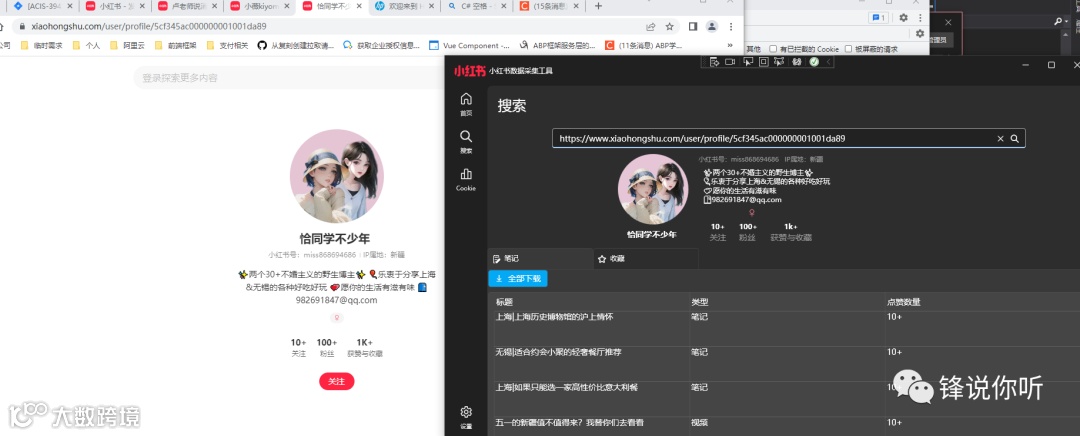Click the live visual tree debug icon
1080x436 pixels.
click(714, 62)
